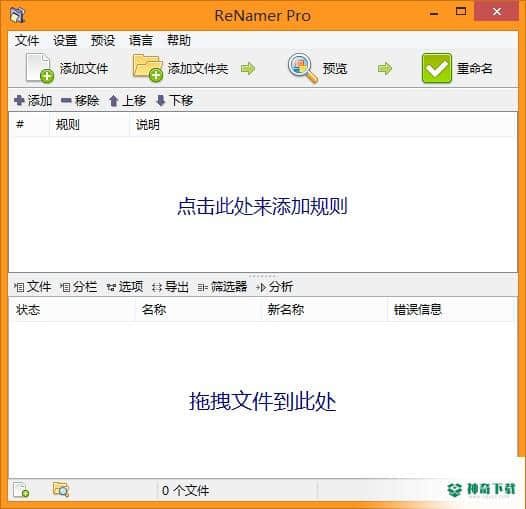The width and height of the screenshot is (526, 509).
Task: Click the 0 个文件 status bar text
Action: pyautogui.click(x=185, y=491)
